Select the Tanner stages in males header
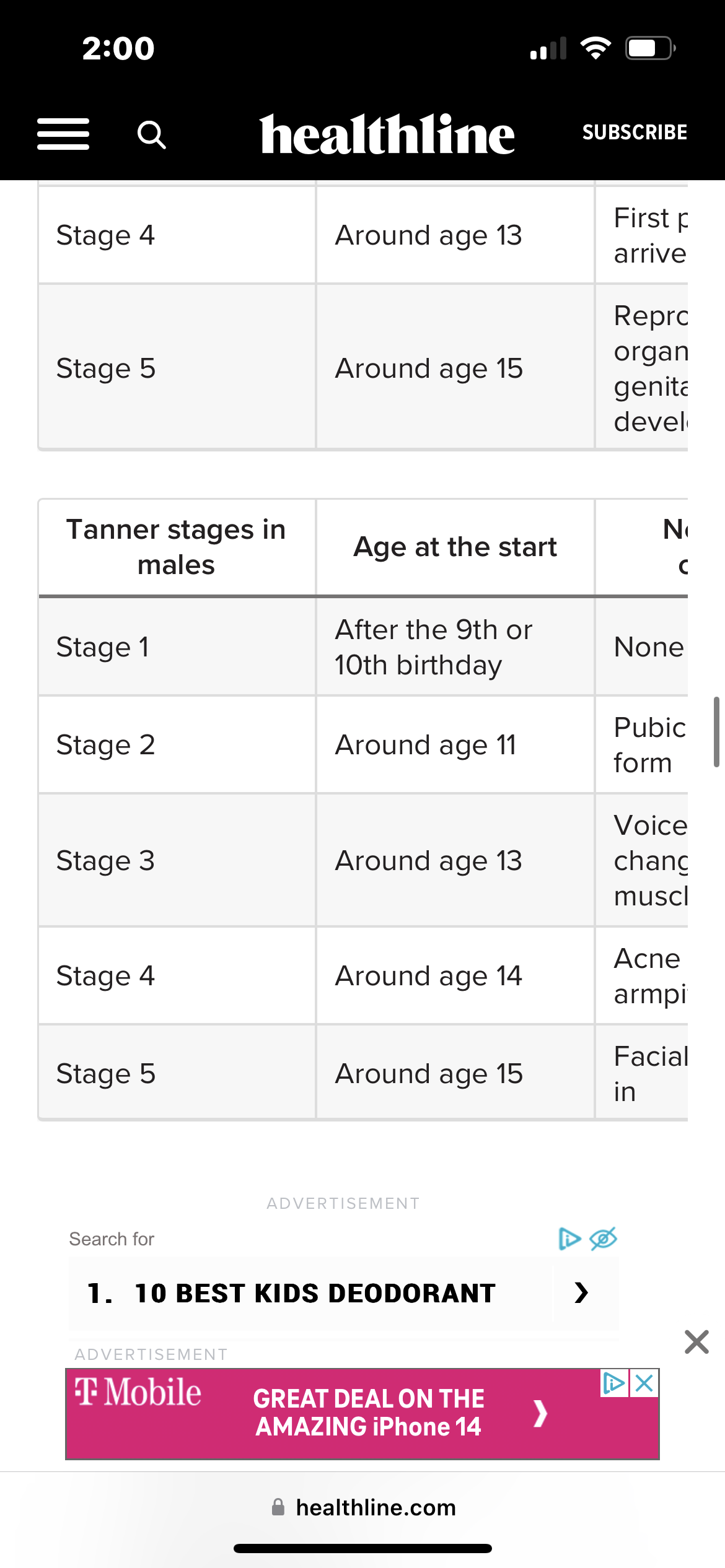 pyautogui.click(x=177, y=547)
